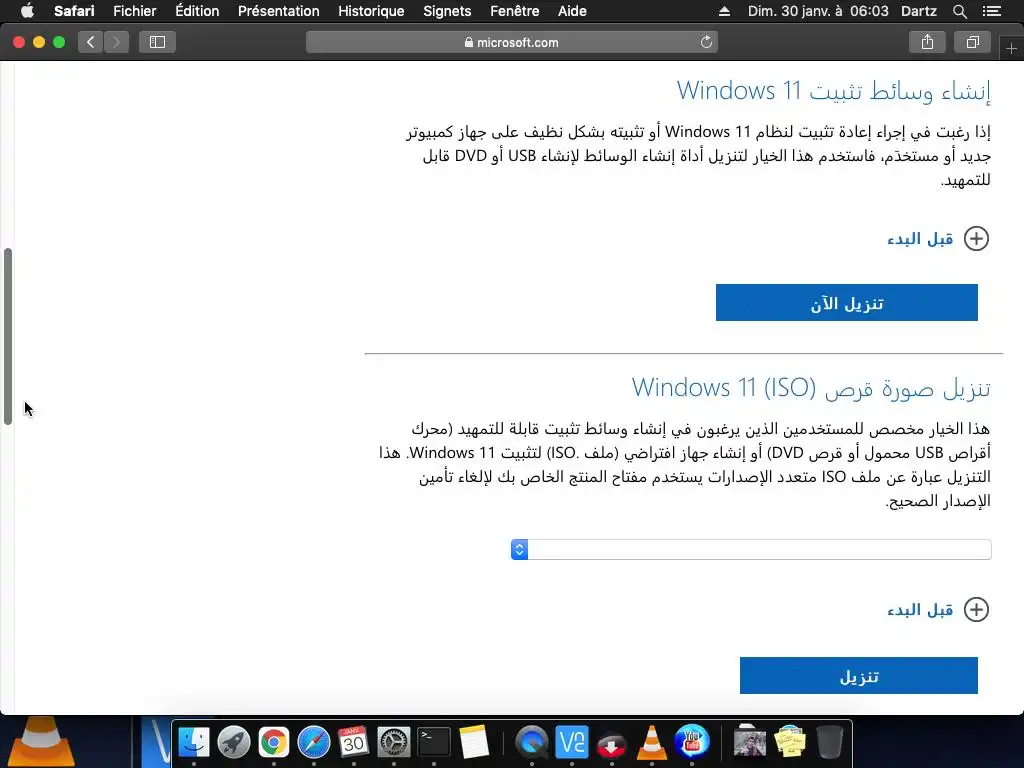Click the Windows 11 installation media heading

coord(833,91)
